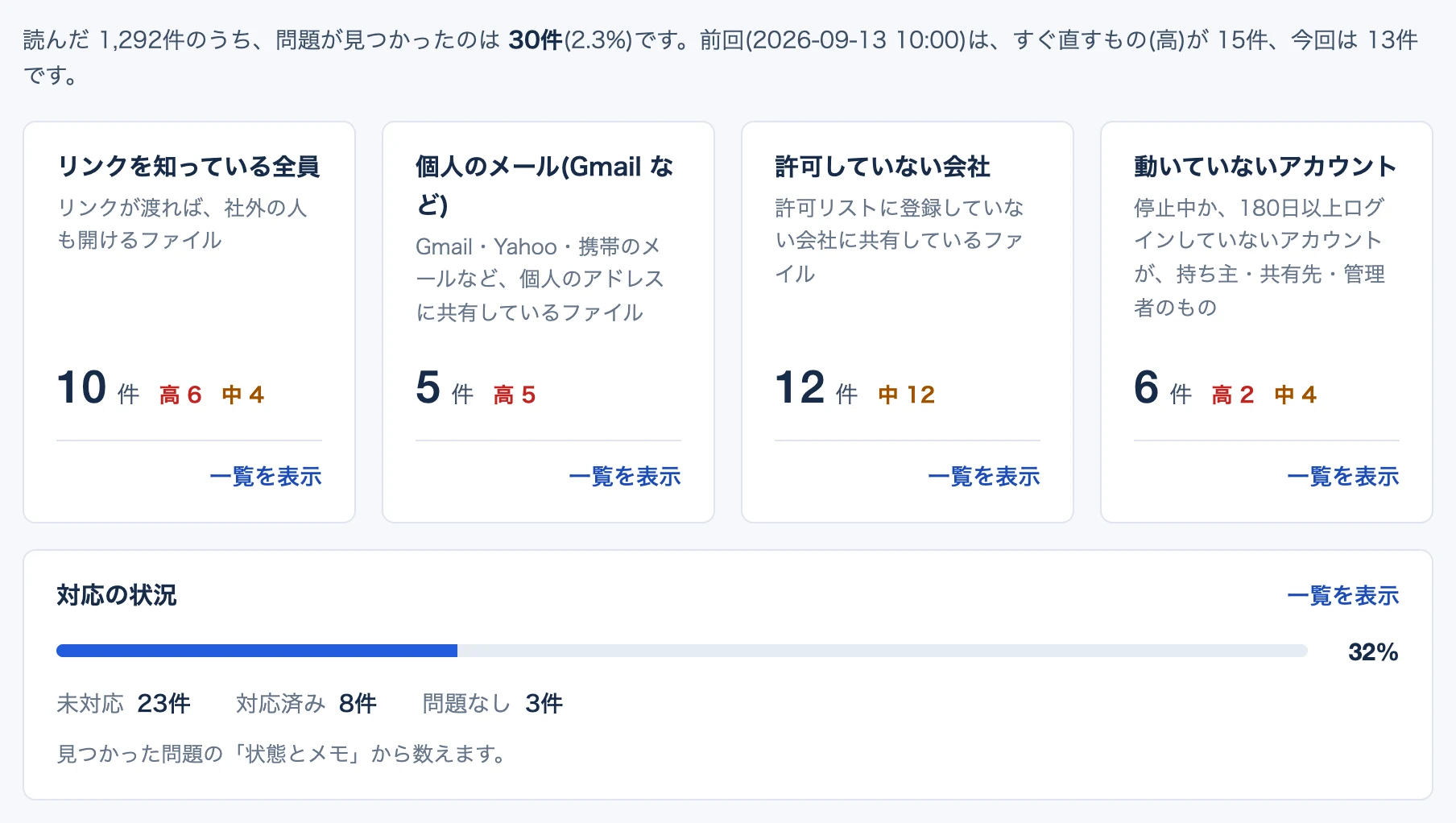Viewport: 1456px width, 823px height.
Task: Click description リンクが渡れば、社外の人も開けるファイル
Action: (x=182, y=224)
